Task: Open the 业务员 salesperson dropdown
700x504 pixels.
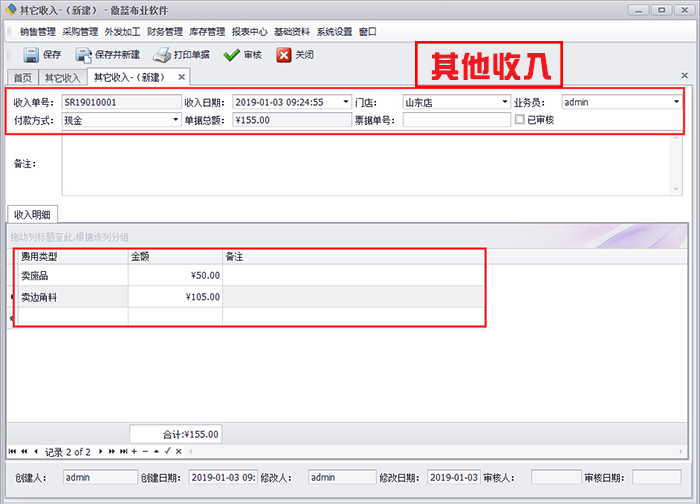Action: 676,102
